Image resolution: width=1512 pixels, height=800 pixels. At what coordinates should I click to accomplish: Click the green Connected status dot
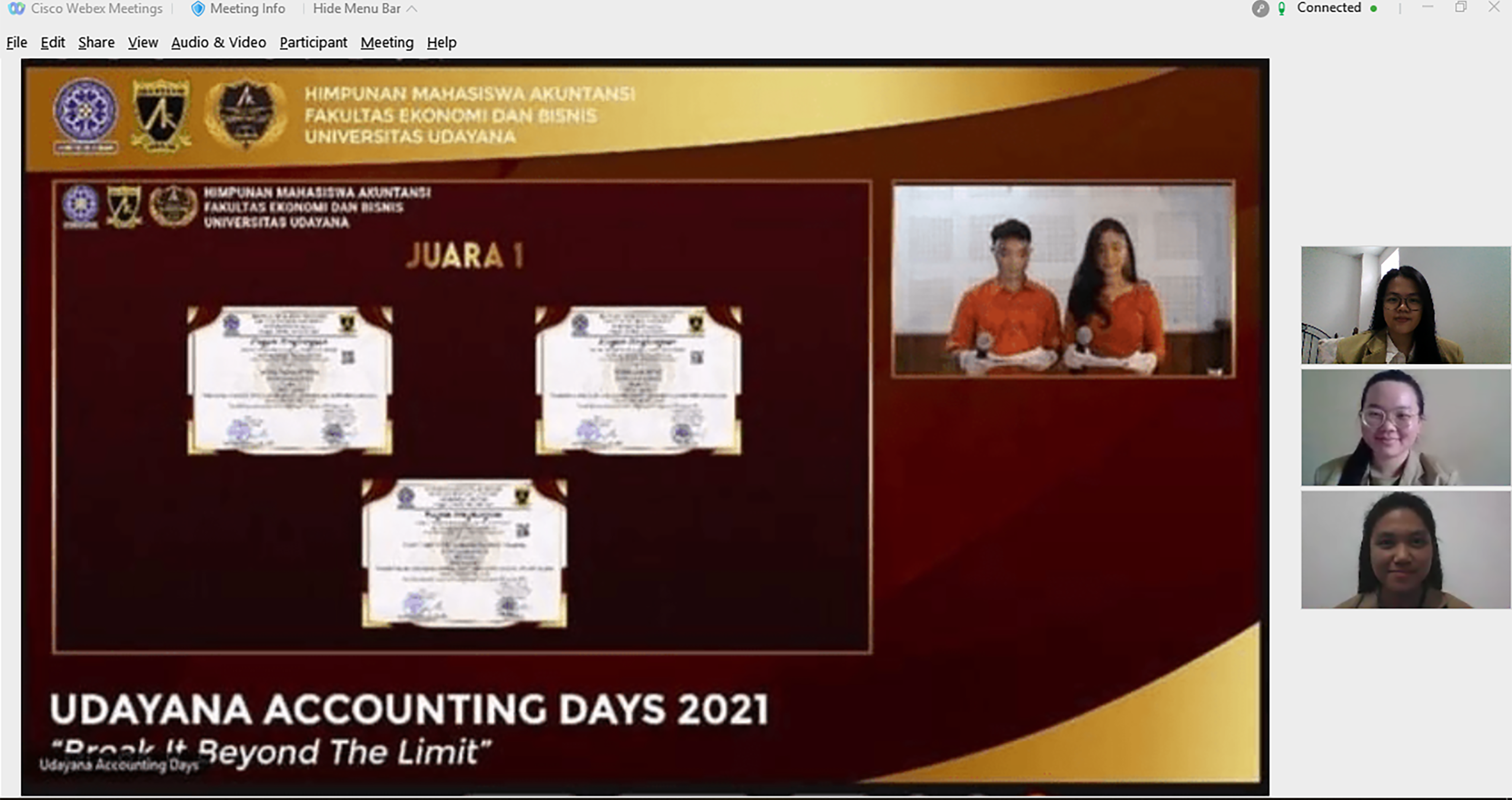[x=1374, y=9]
